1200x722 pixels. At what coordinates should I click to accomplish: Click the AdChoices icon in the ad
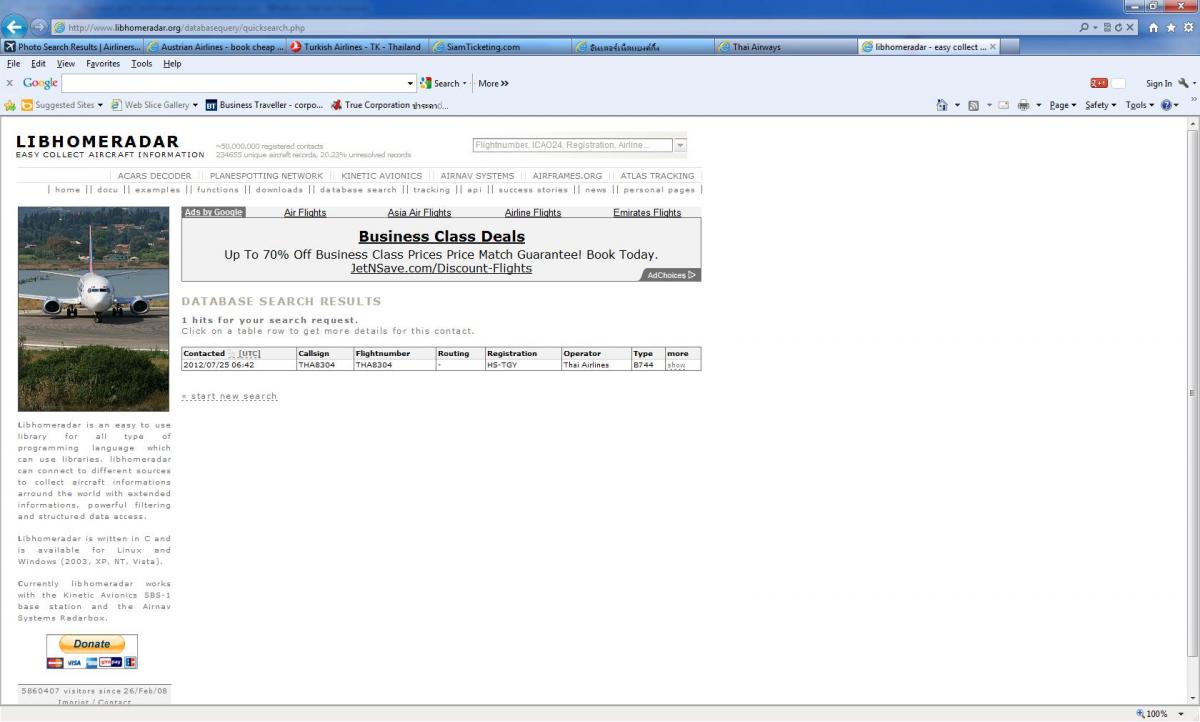pyautogui.click(x=691, y=275)
